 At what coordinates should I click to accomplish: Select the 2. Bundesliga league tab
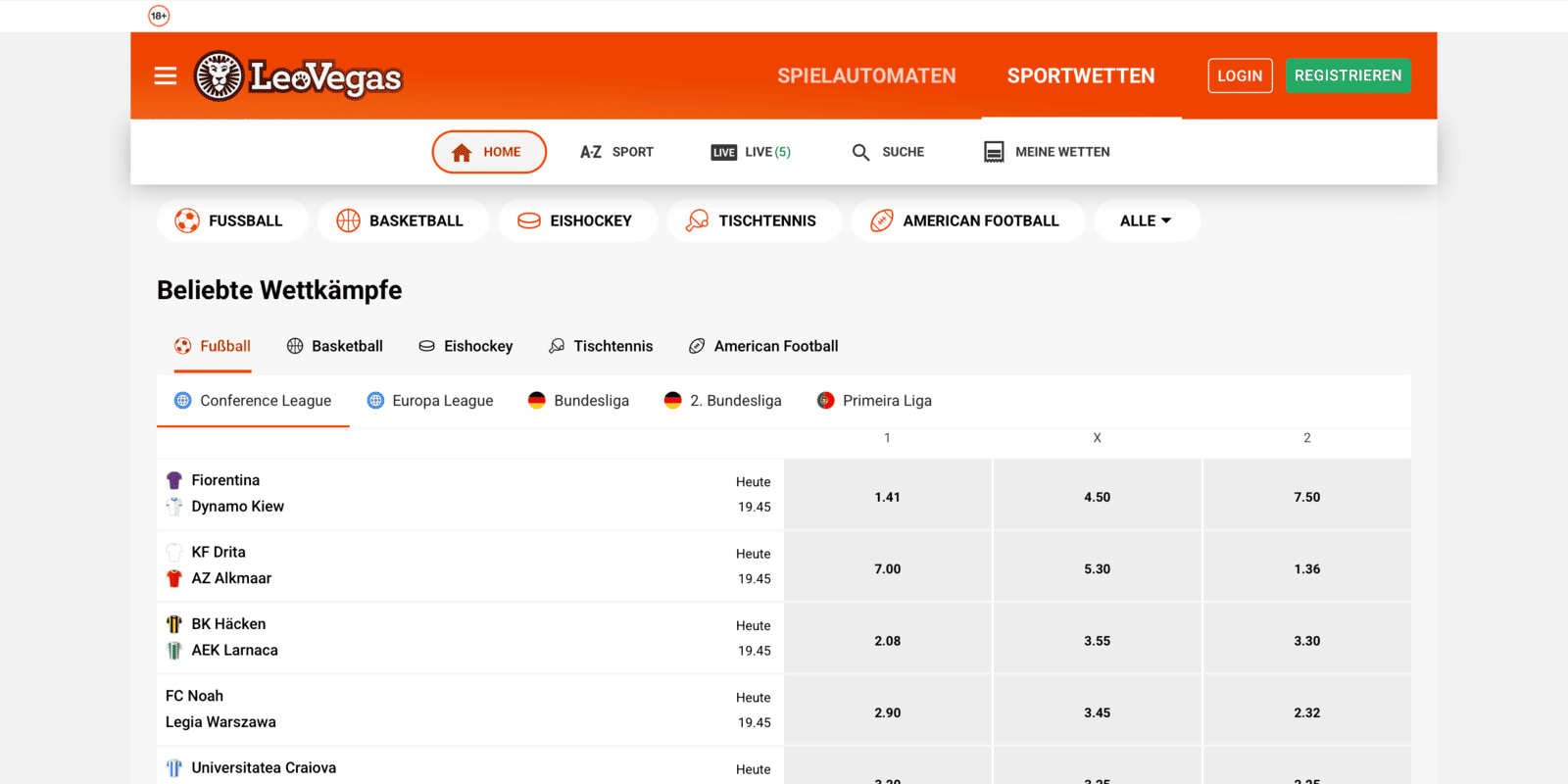pyautogui.click(x=722, y=401)
